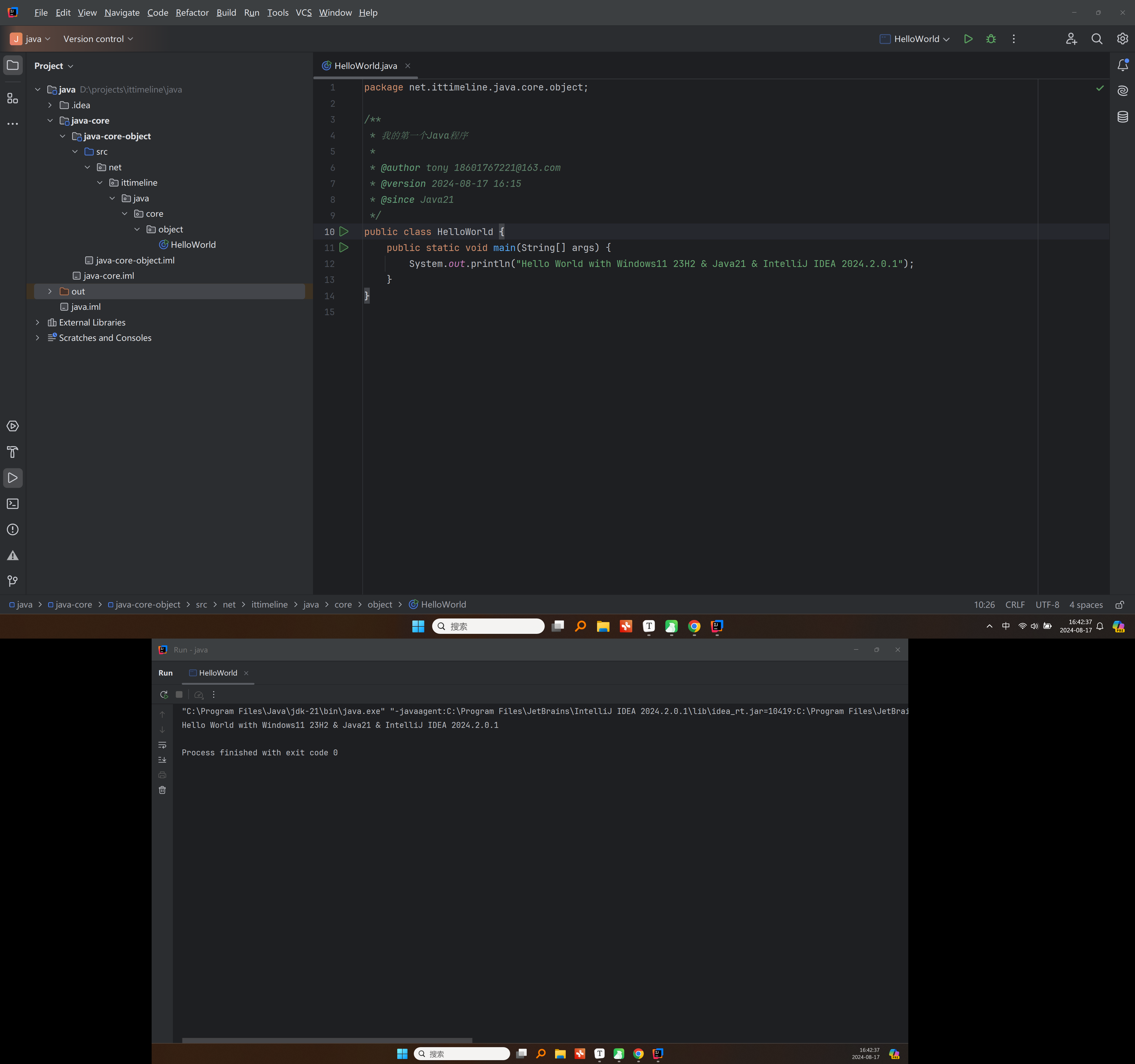Open the Database tool window icon
Image resolution: width=1135 pixels, height=1064 pixels.
[x=1122, y=117]
